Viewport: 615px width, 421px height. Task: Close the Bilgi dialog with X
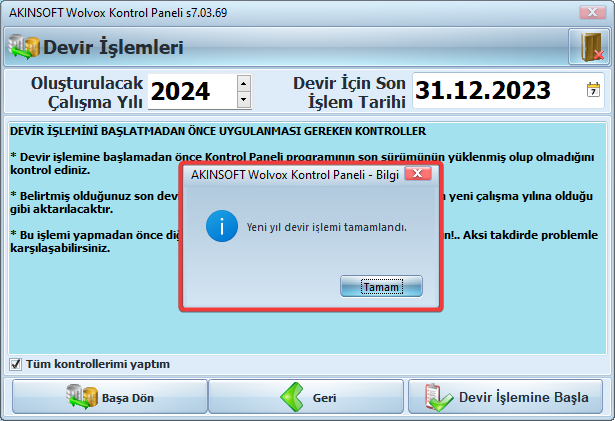[418, 173]
